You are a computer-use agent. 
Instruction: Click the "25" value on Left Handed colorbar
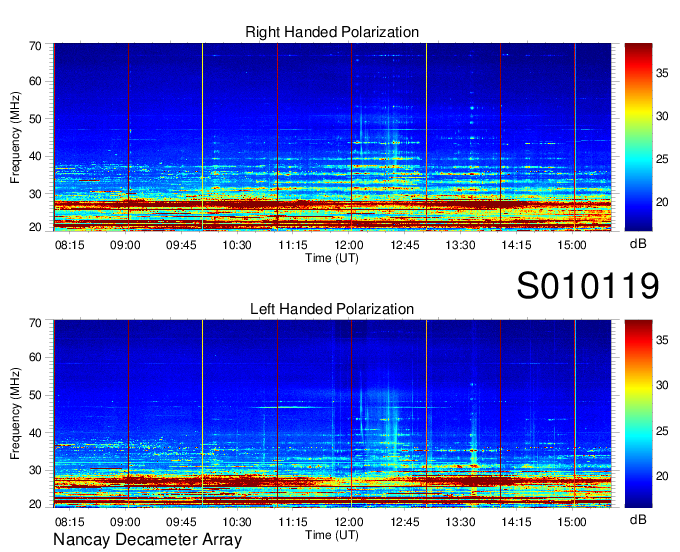(x=662, y=431)
